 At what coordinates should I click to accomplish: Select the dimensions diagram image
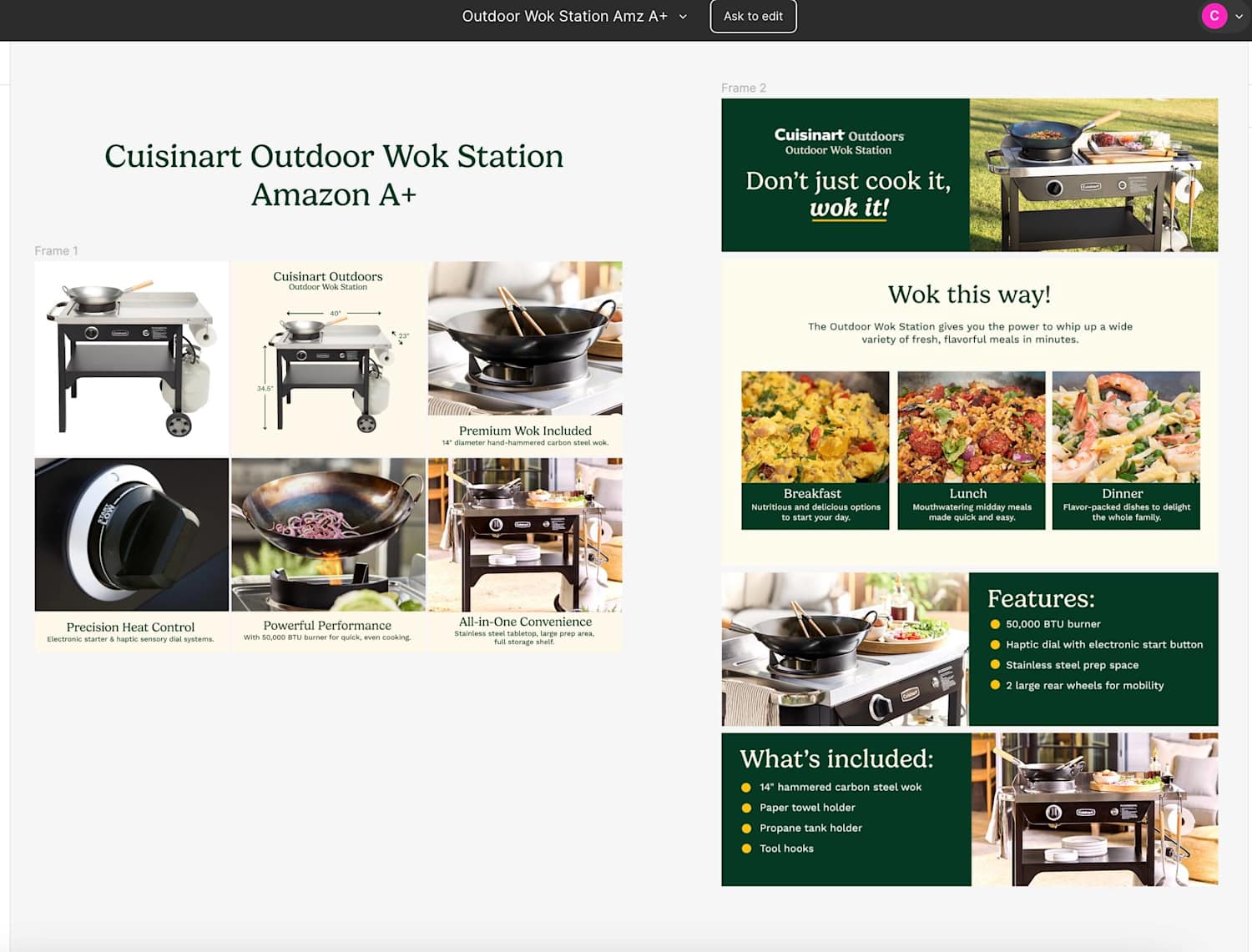tap(328, 359)
